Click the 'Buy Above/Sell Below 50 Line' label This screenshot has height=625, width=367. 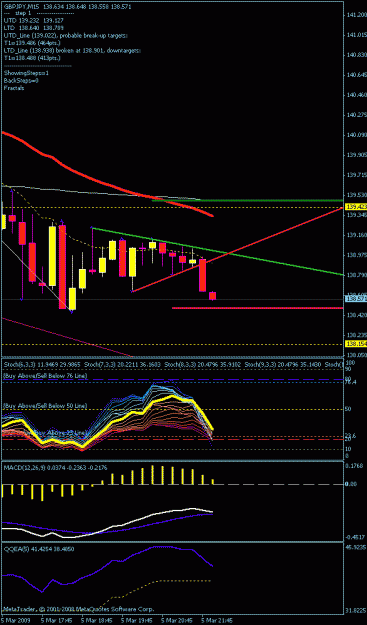pos(45,405)
